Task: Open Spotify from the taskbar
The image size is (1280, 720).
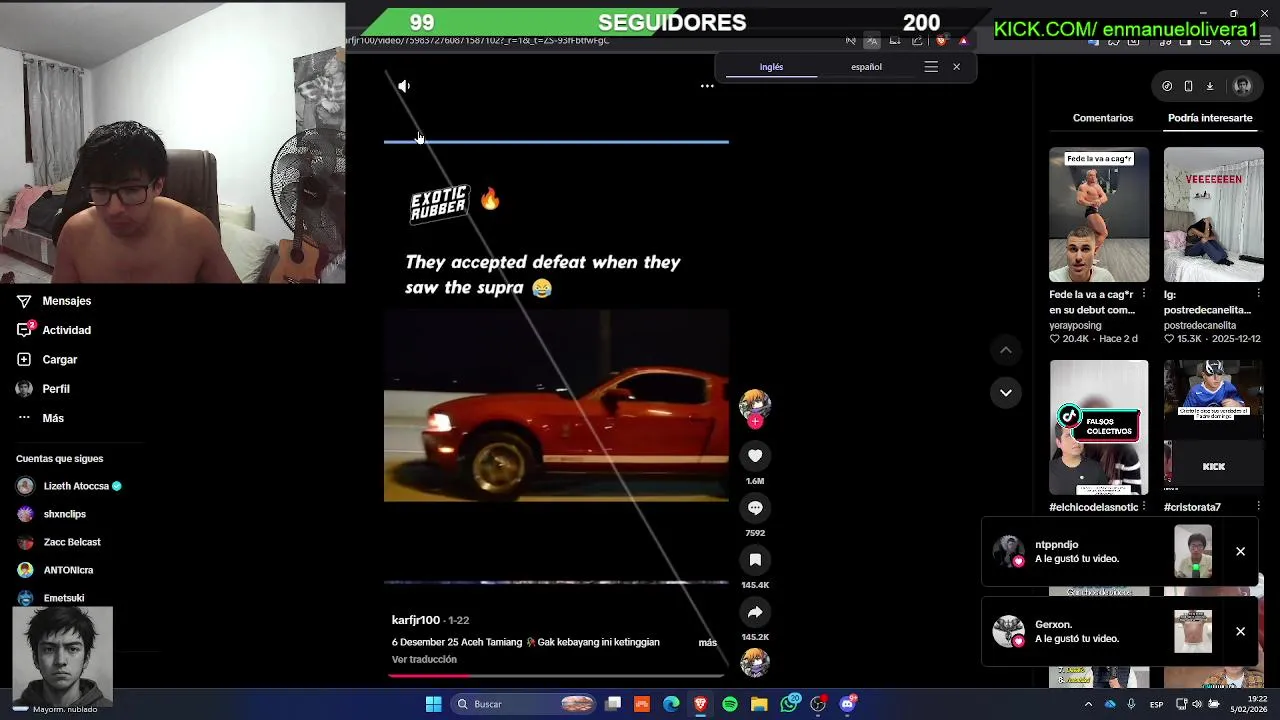Action: click(730, 704)
